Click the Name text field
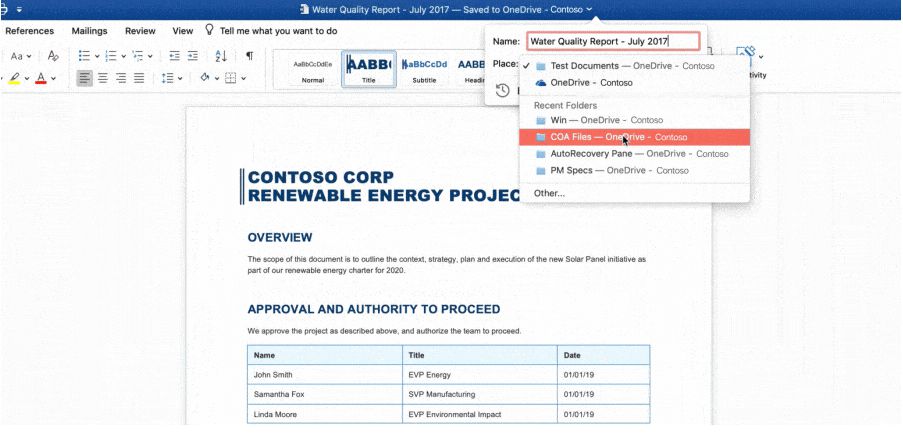The height and width of the screenshot is (444, 903). pyautogui.click(x=613, y=41)
